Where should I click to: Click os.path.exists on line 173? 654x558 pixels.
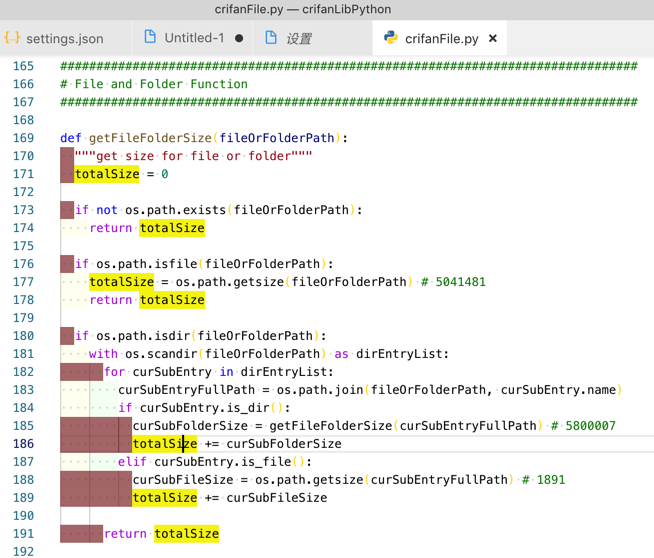[176, 210]
